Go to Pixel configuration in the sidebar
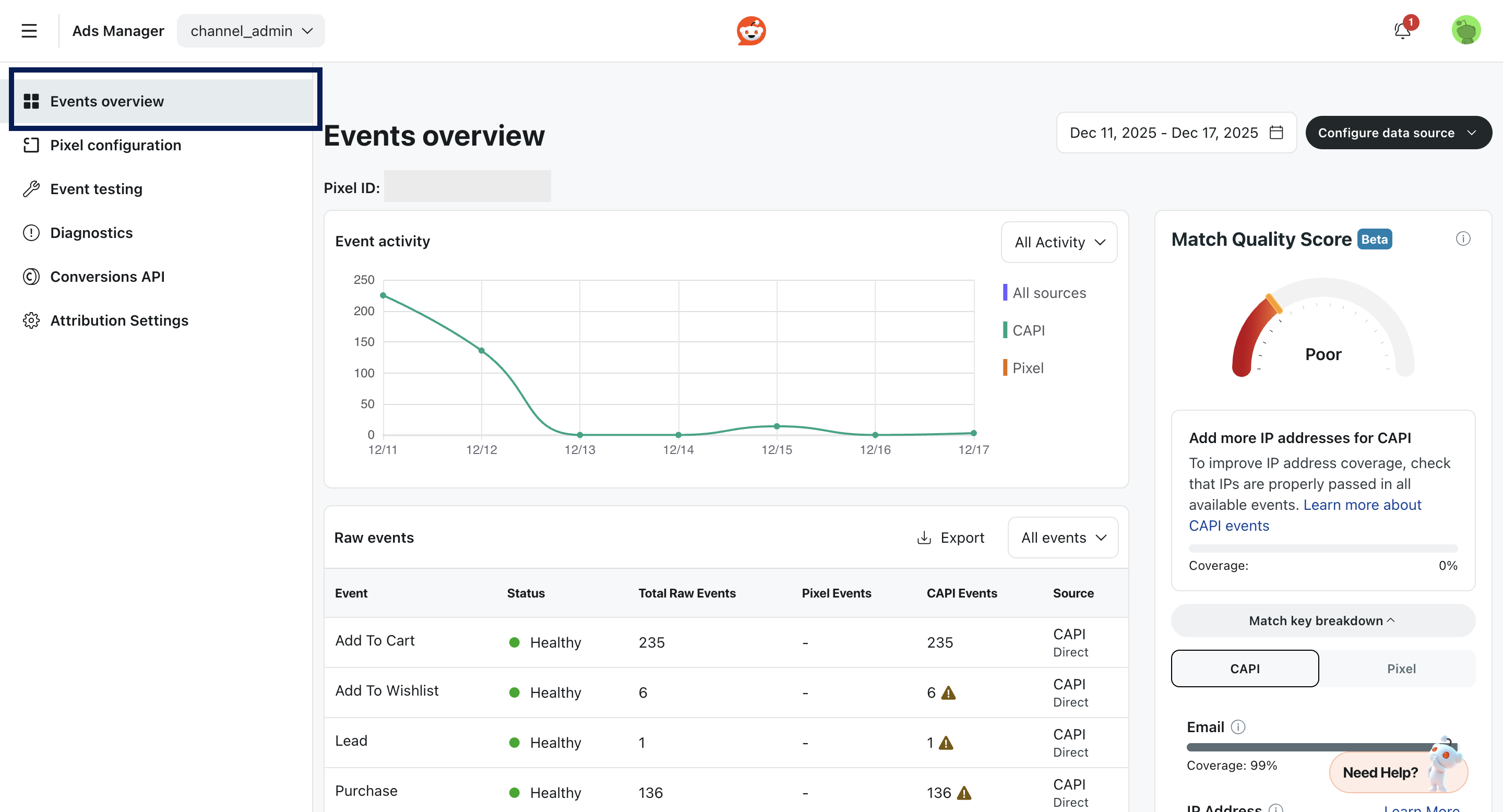This screenshot has height=812, width=1503. pyautogui.click(x=115, y=145)
